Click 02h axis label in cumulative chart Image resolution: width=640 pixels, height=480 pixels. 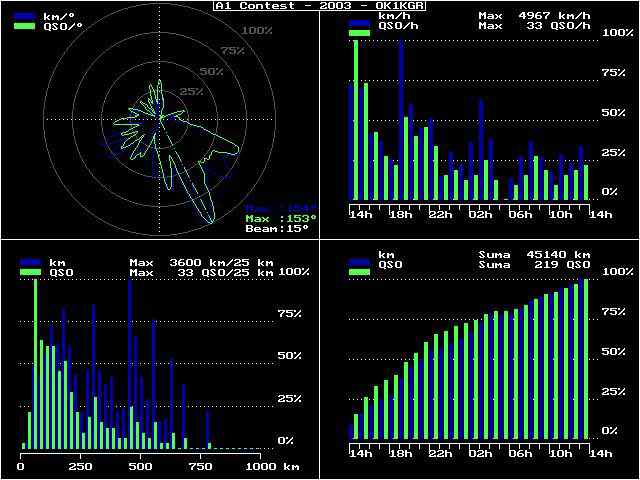coord(481,453)
